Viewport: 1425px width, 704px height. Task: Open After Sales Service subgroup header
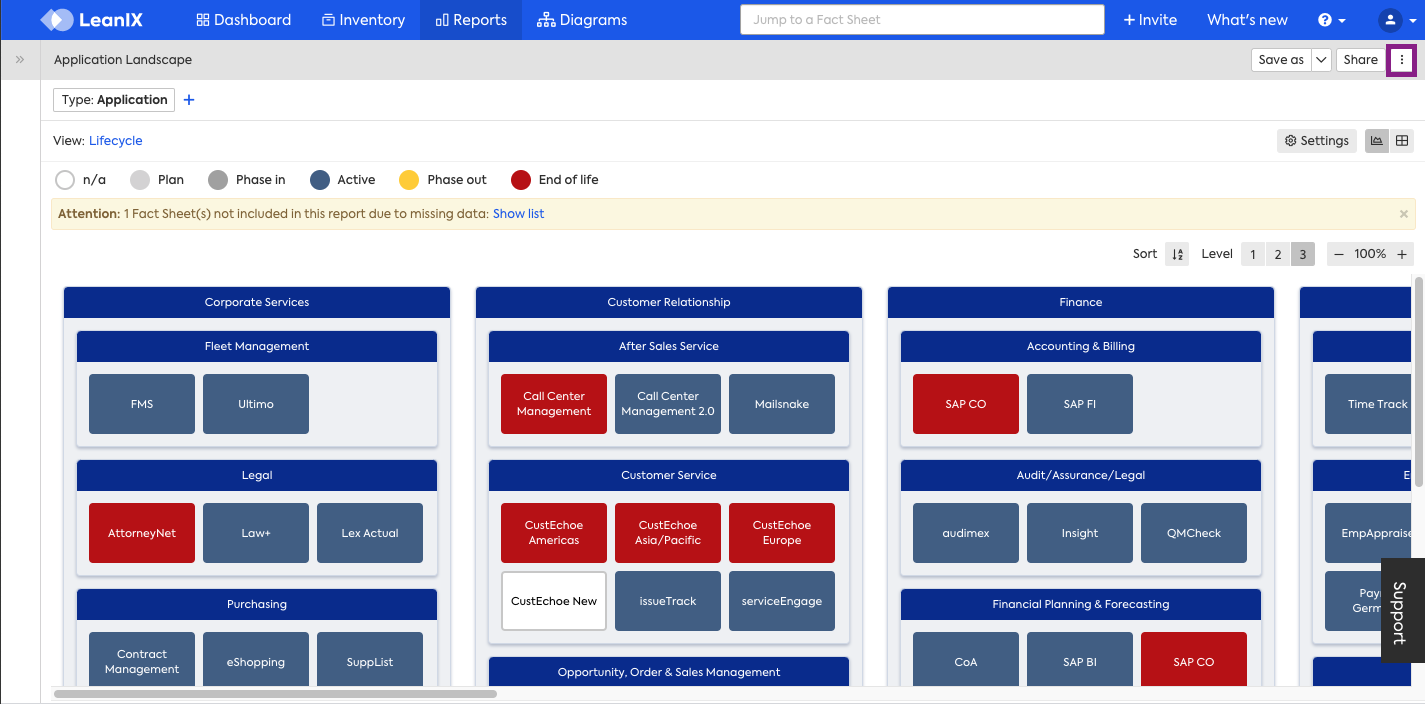pos(669,346)
